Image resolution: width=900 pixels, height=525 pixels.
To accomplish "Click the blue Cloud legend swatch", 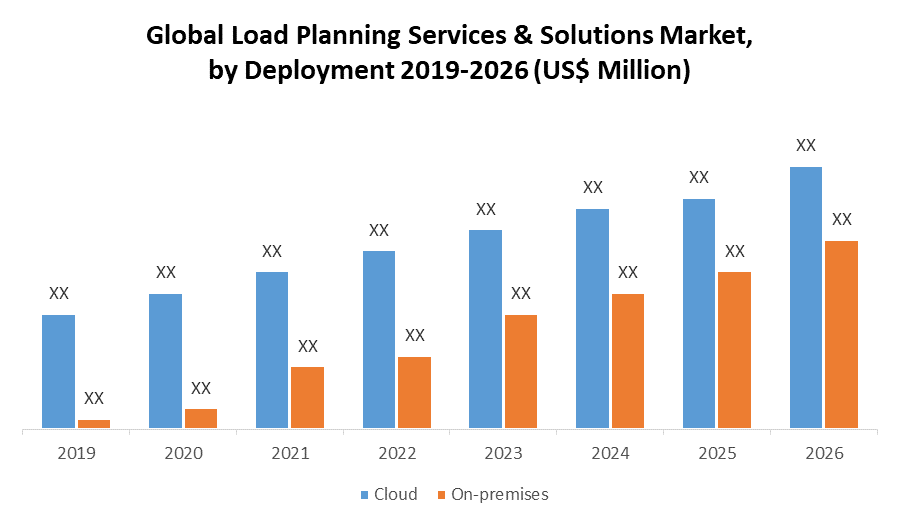I will click(x=365, y=494).
